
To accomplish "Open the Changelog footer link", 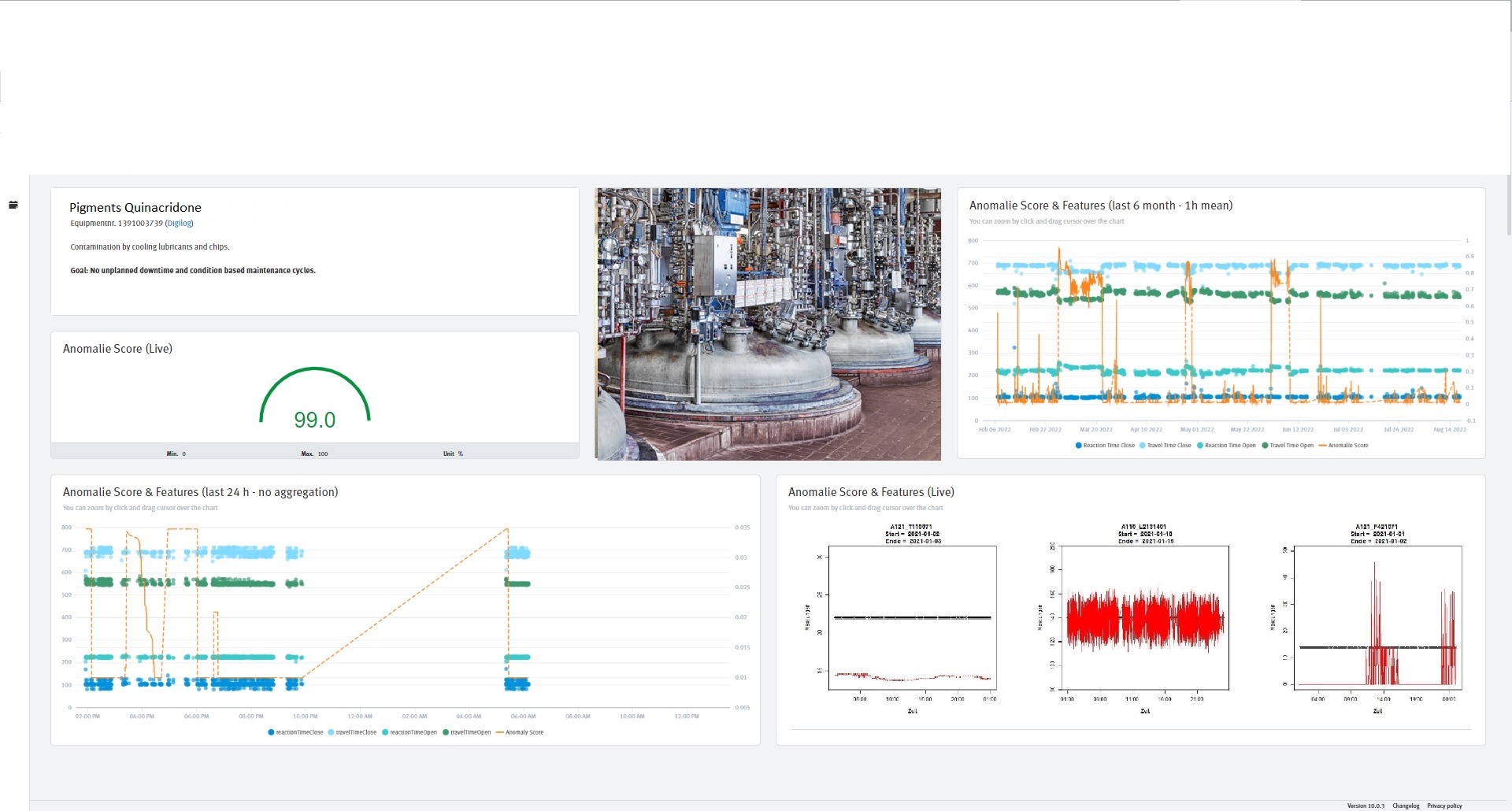I will [x=1405, y=805].
